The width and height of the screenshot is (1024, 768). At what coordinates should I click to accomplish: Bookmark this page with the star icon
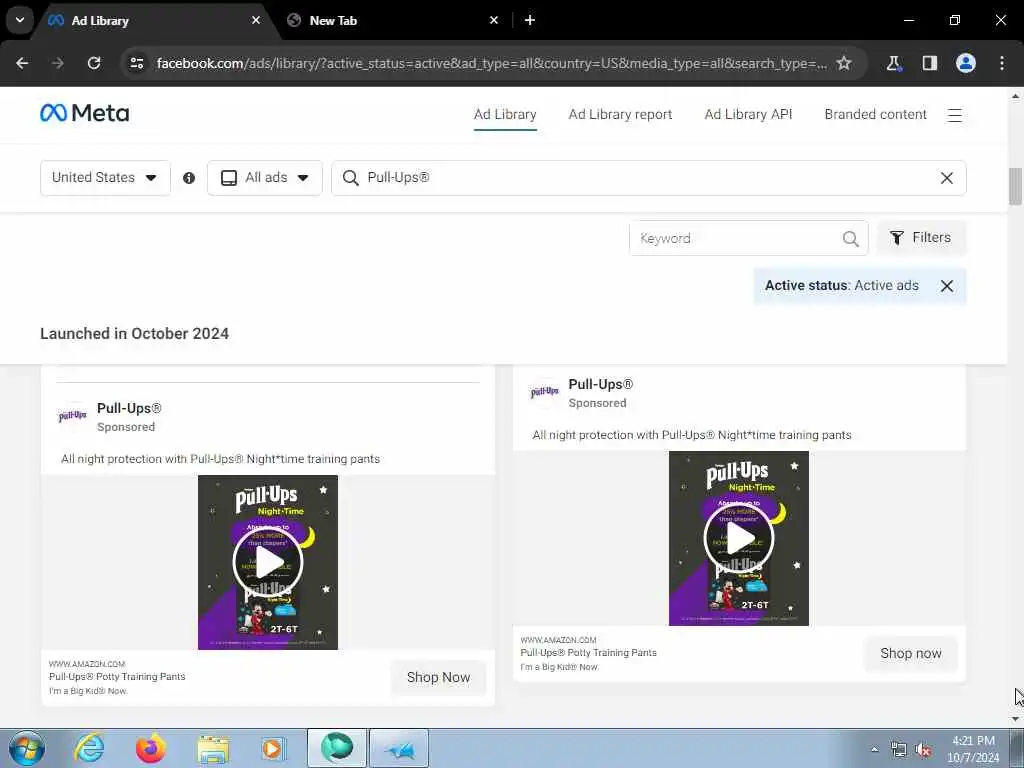click(x=844, y=63)
